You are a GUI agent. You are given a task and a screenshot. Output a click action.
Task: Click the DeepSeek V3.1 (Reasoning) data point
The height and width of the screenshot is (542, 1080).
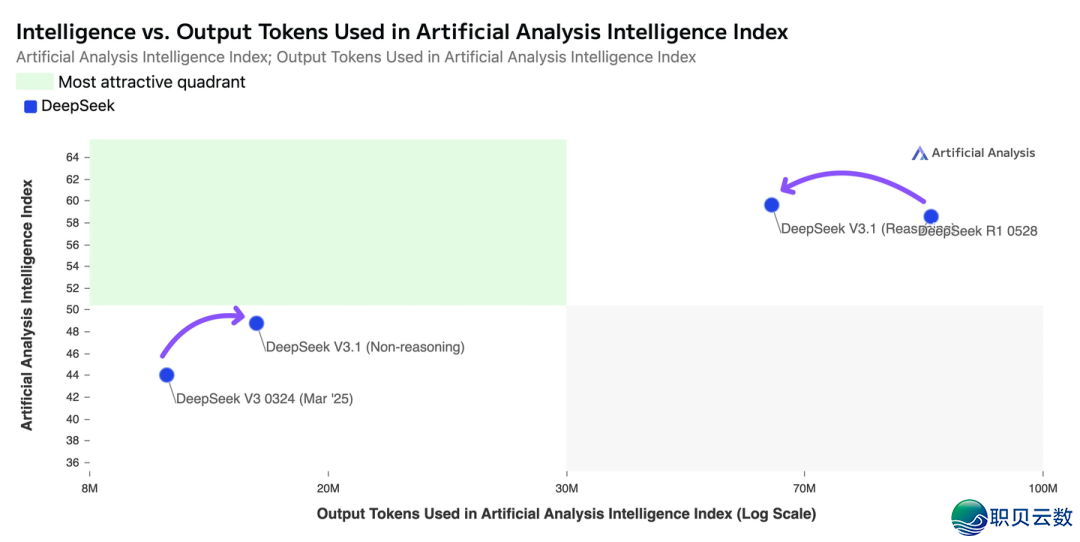pyautogui.click(x=771, y=205)
